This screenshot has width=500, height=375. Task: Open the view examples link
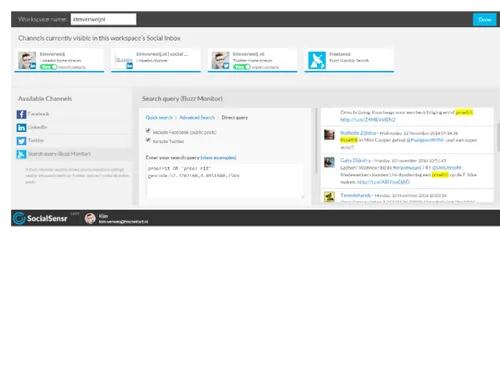pos(218,157)
